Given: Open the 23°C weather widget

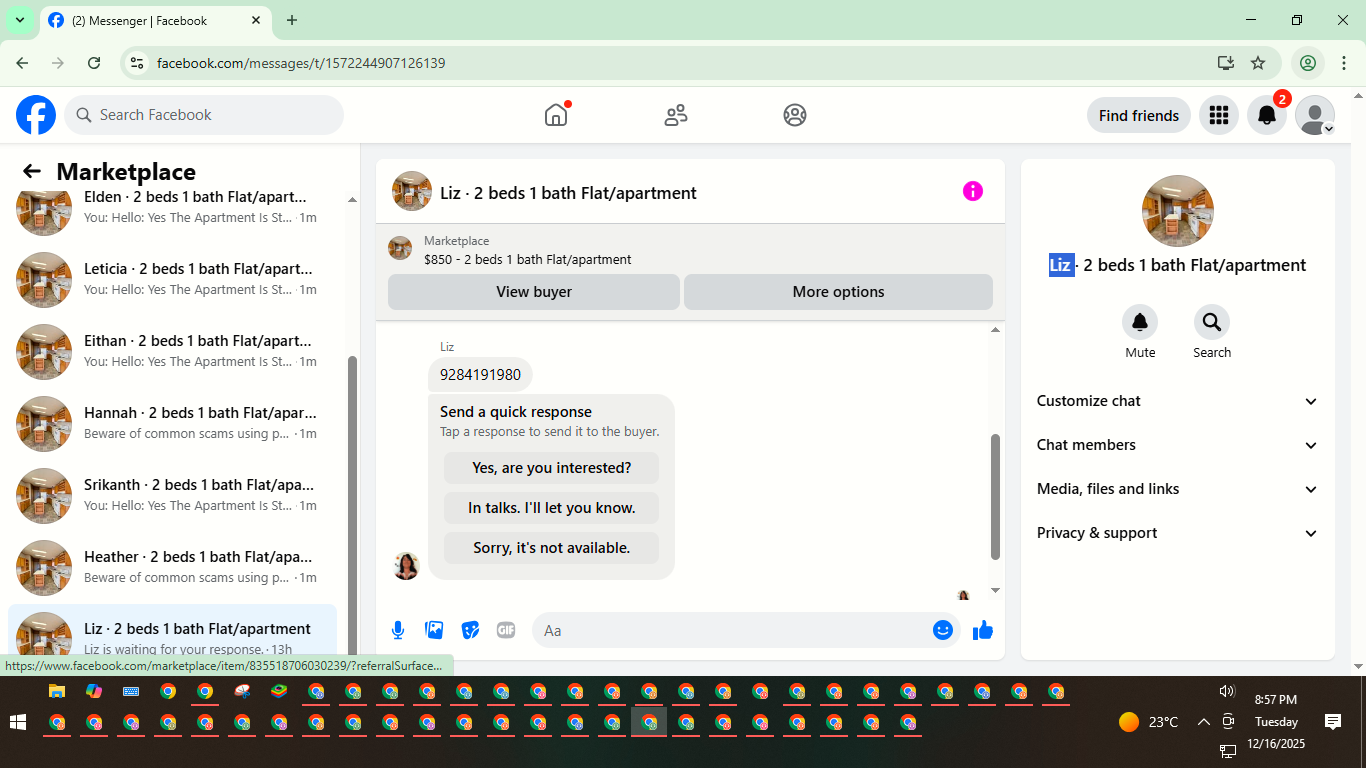Looking at the screenshot, I should [1148, 721].
